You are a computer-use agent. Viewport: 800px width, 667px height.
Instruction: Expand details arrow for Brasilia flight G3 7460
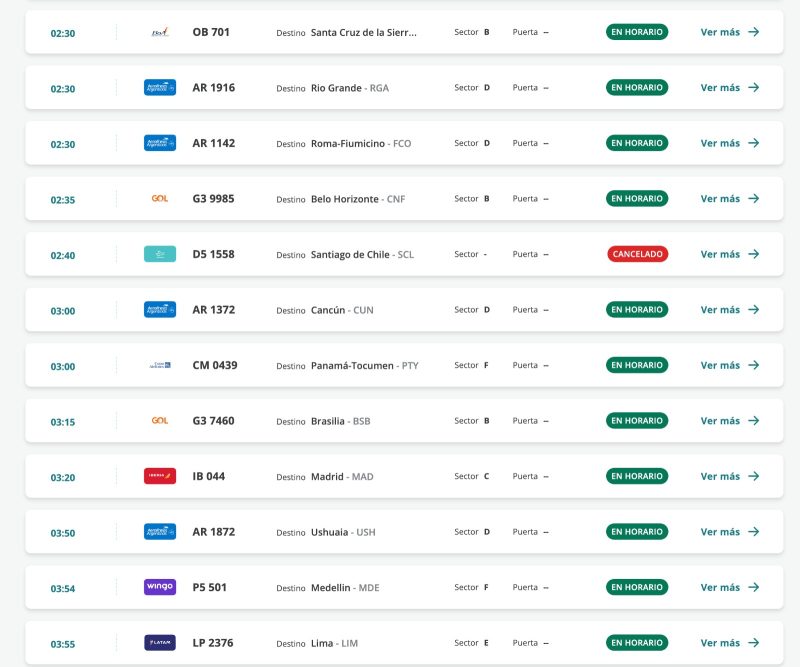754,421
